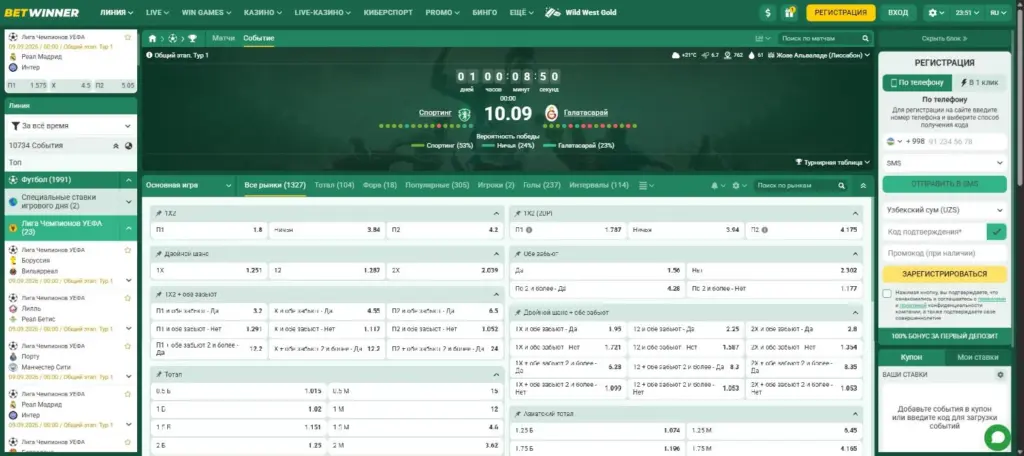Select В 1 клик registration method
Viewport: 1024px width, 456px height.
[980, 83]
